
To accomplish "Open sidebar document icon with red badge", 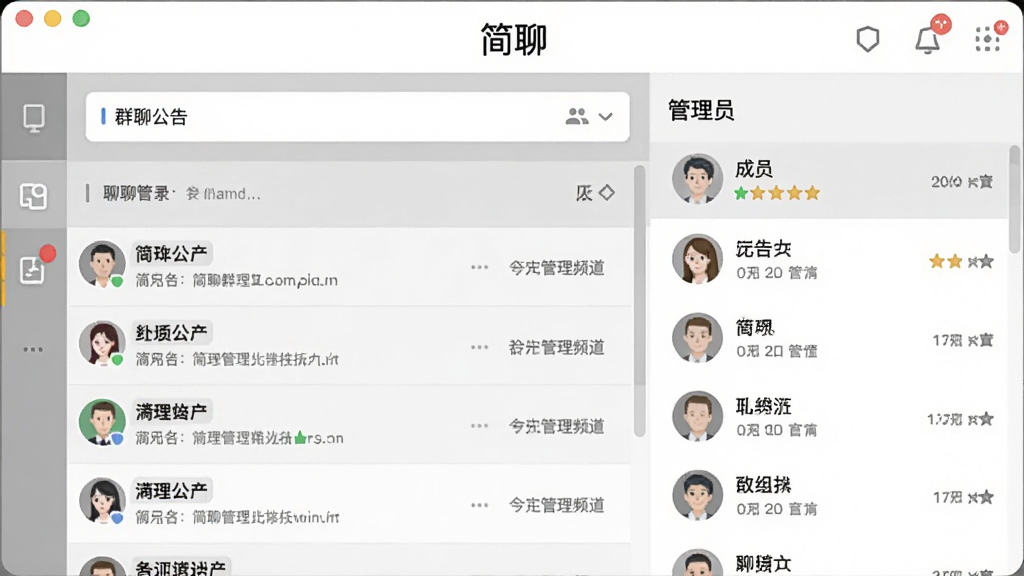I will point(32,270).
